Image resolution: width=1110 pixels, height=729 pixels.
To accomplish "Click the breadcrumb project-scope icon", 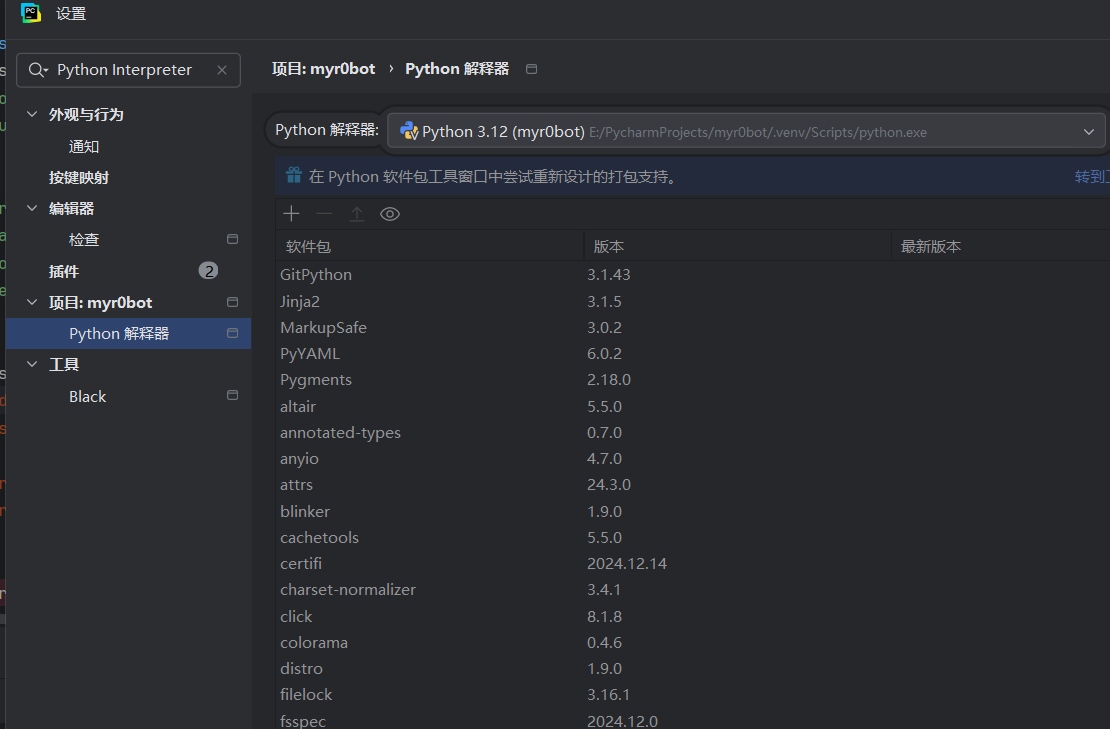I will pyautogui.click(x=532, y=69).
